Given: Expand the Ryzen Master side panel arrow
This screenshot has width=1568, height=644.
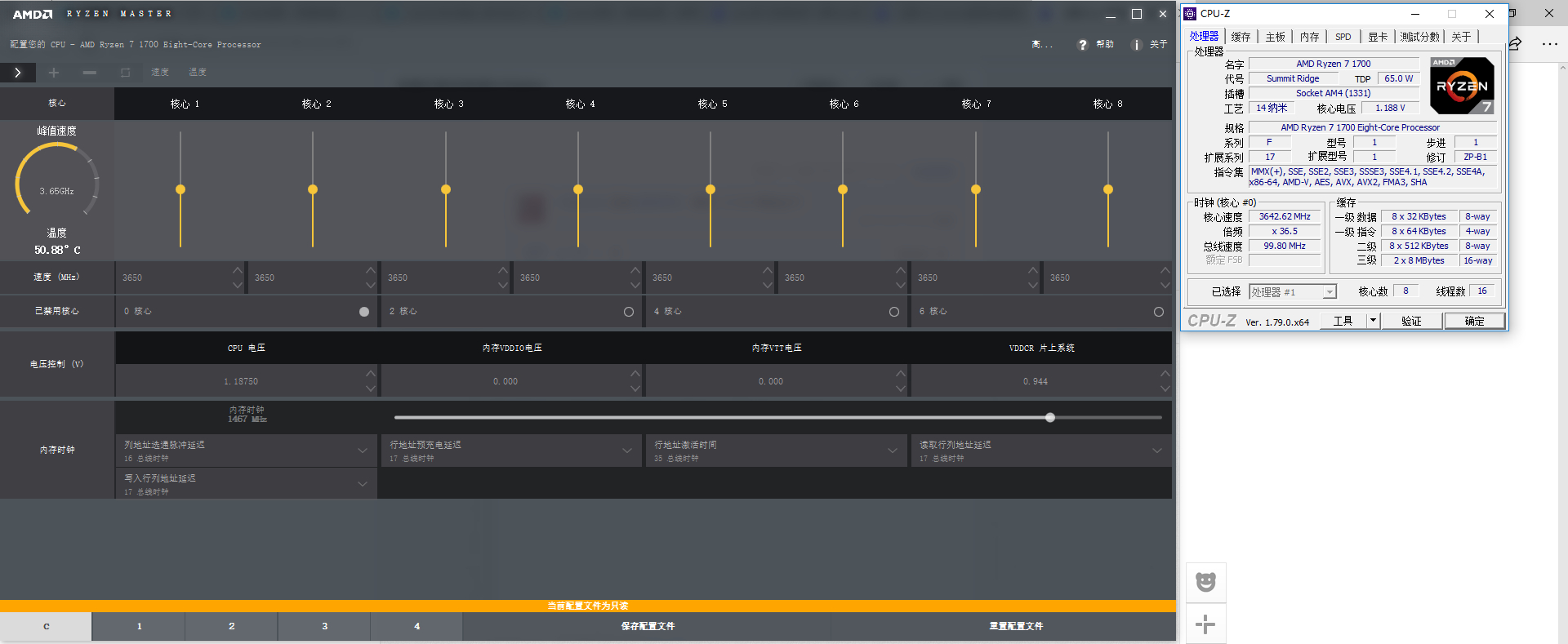Looking at the screenshot, I should coord(18,73).
